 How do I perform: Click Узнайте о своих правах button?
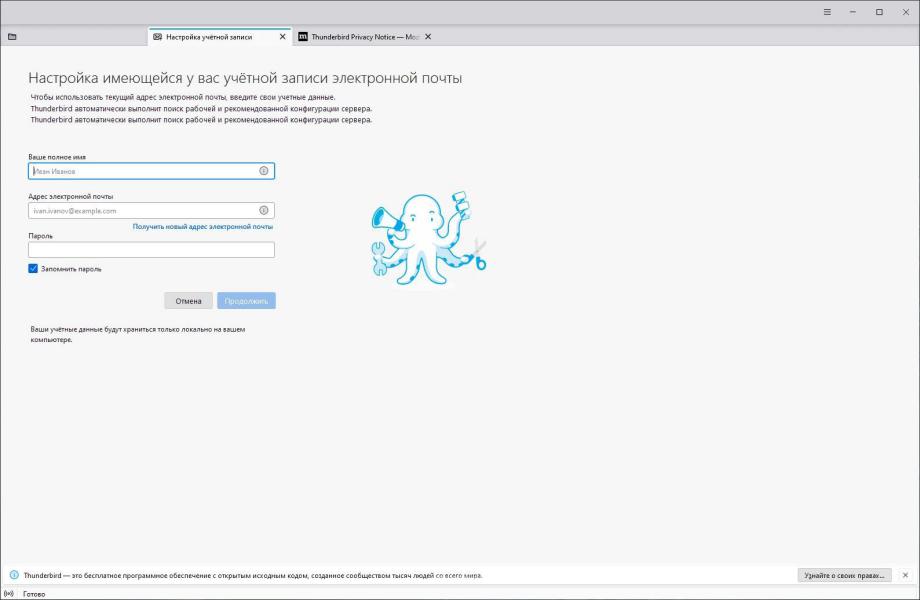844,575
